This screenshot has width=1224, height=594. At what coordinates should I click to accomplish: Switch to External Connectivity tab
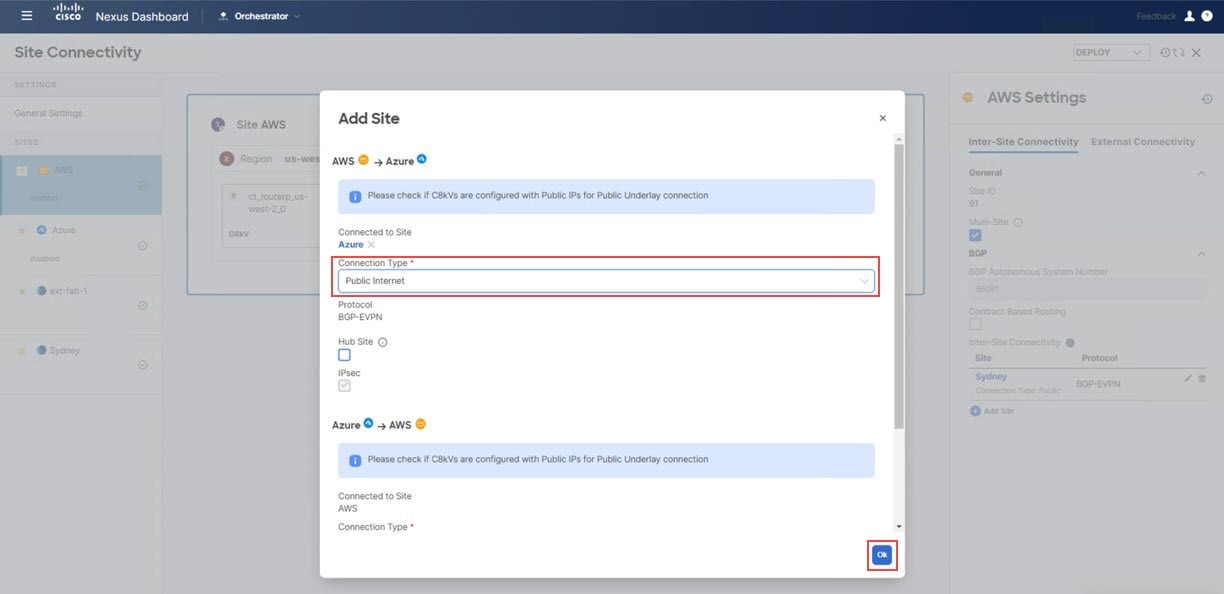click(1143, 142)
